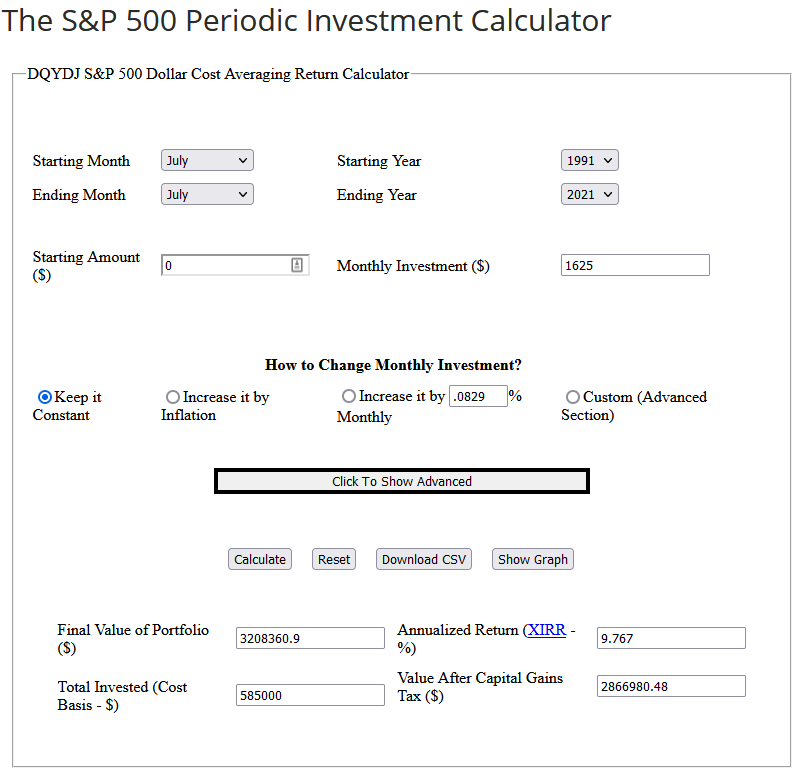Choose Increase it by percent Monthly
Viewport: 797px width, 773px height.
pos(349,396)
